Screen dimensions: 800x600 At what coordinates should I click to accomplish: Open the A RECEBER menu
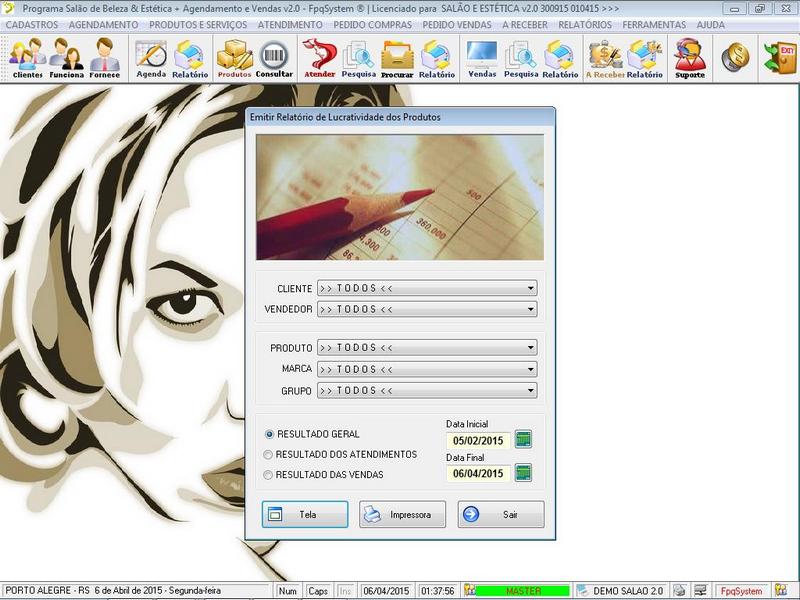click(524, 25)
